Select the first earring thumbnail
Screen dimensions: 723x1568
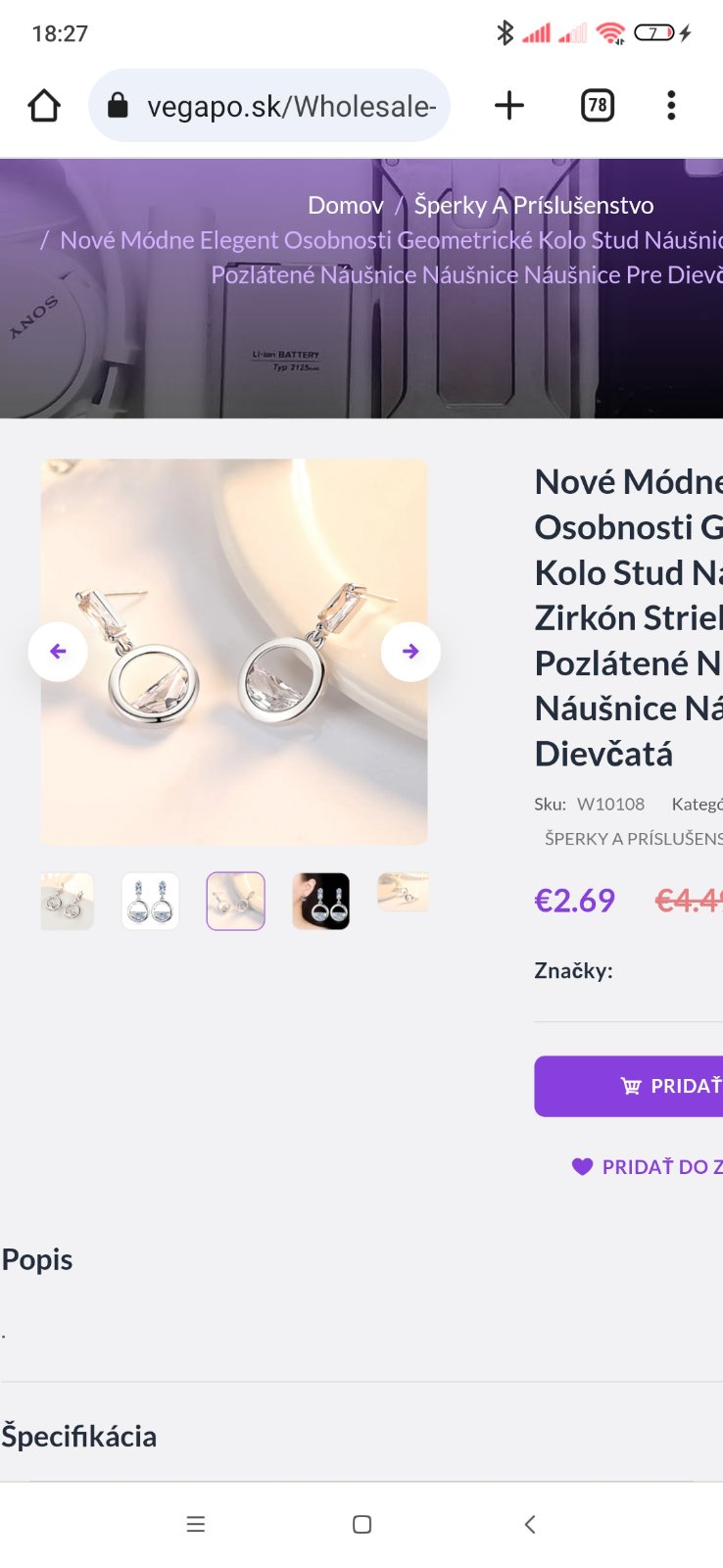pos(68,901)
